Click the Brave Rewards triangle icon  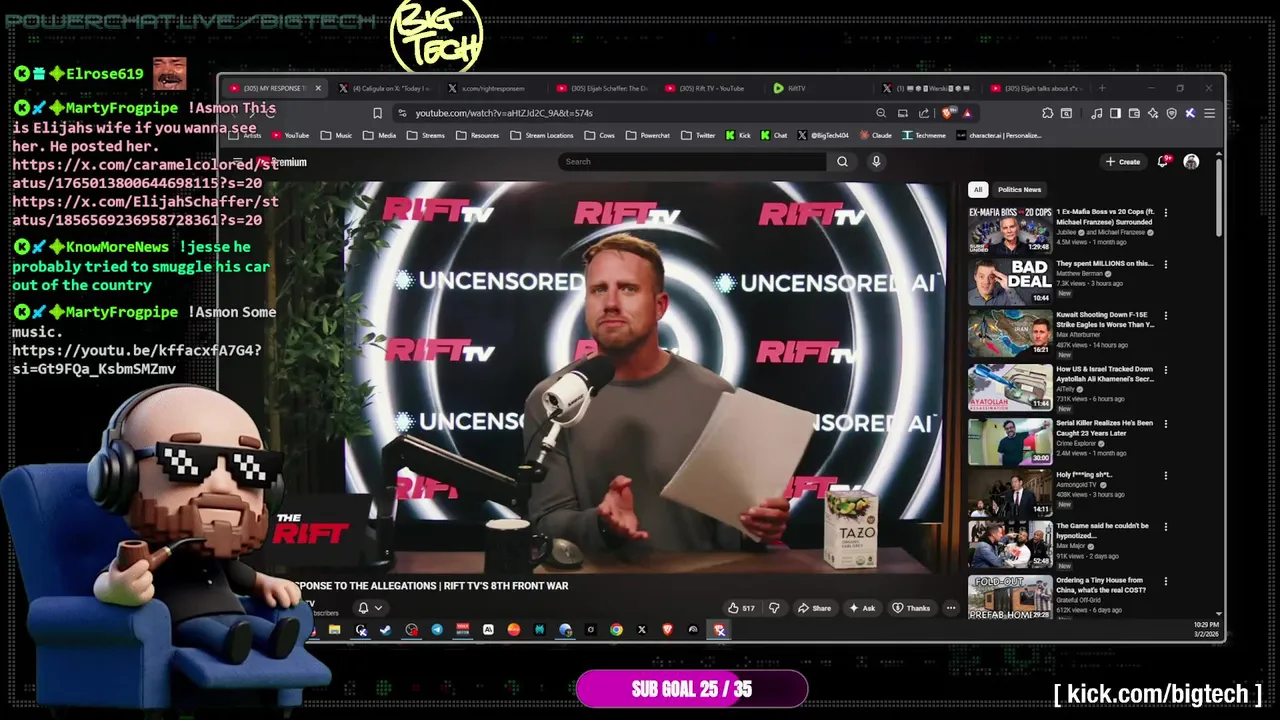coord(967,113)
